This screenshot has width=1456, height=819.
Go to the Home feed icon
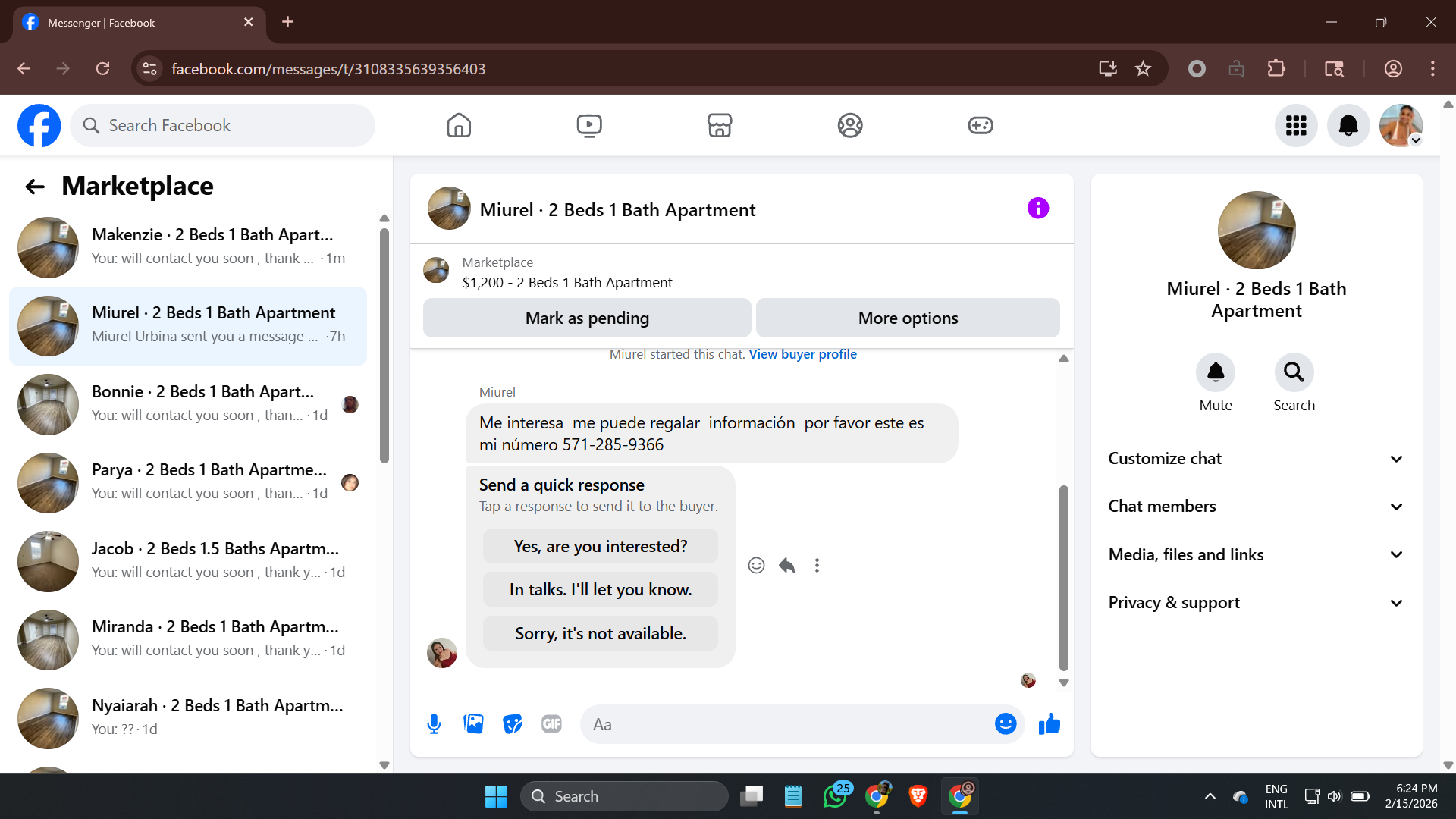coord(459,125)
